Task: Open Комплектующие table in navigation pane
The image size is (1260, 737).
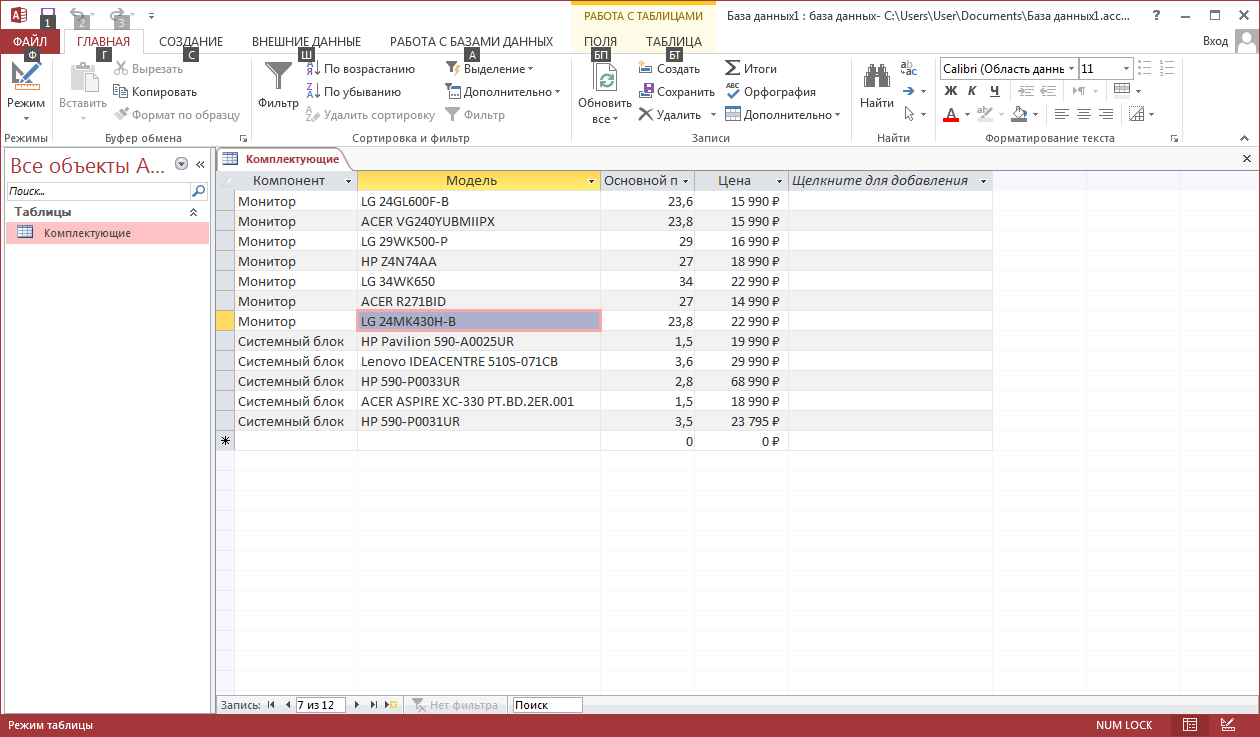Action: coord(107,233)
